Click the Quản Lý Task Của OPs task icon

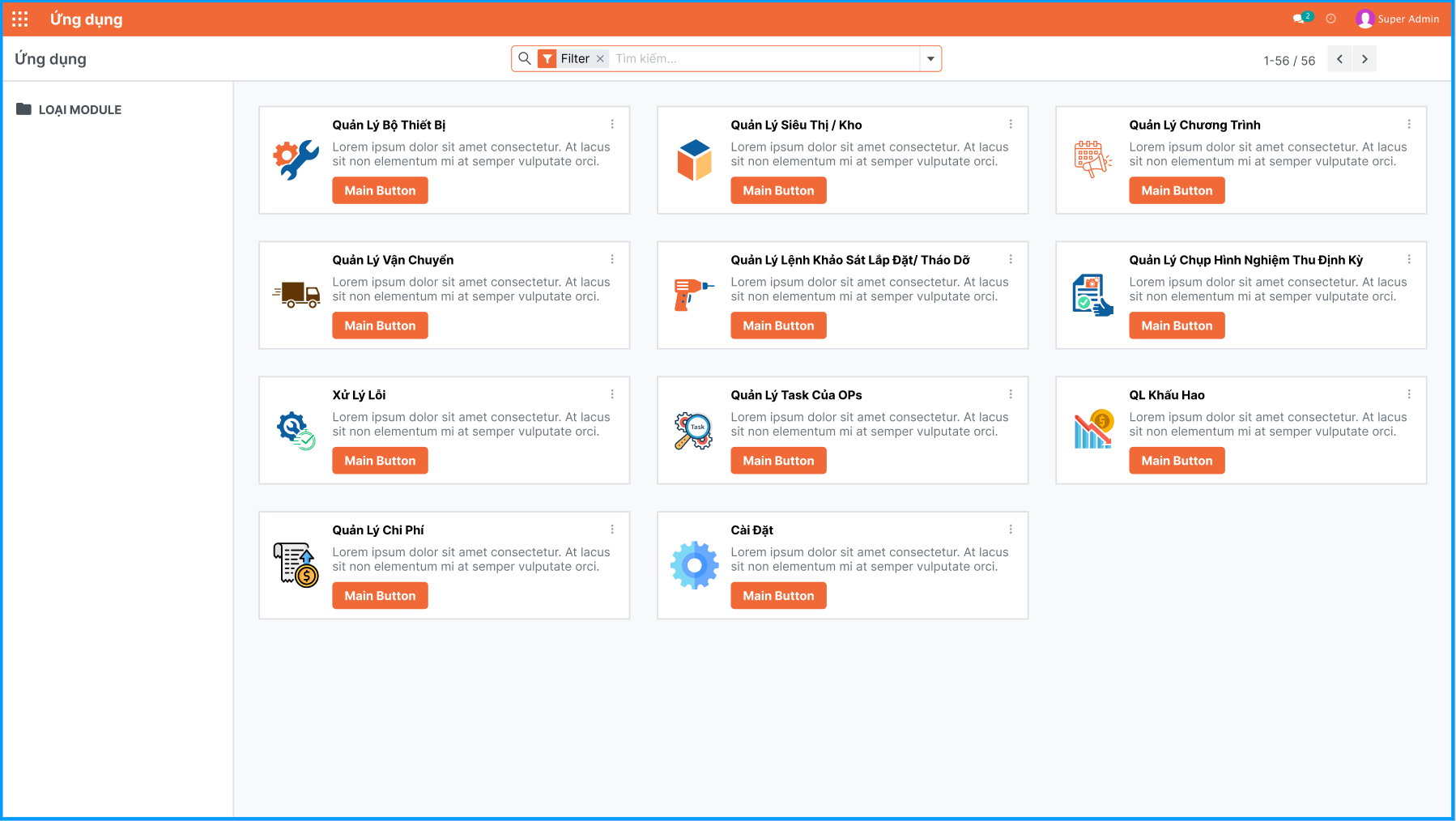click(694, 428)
